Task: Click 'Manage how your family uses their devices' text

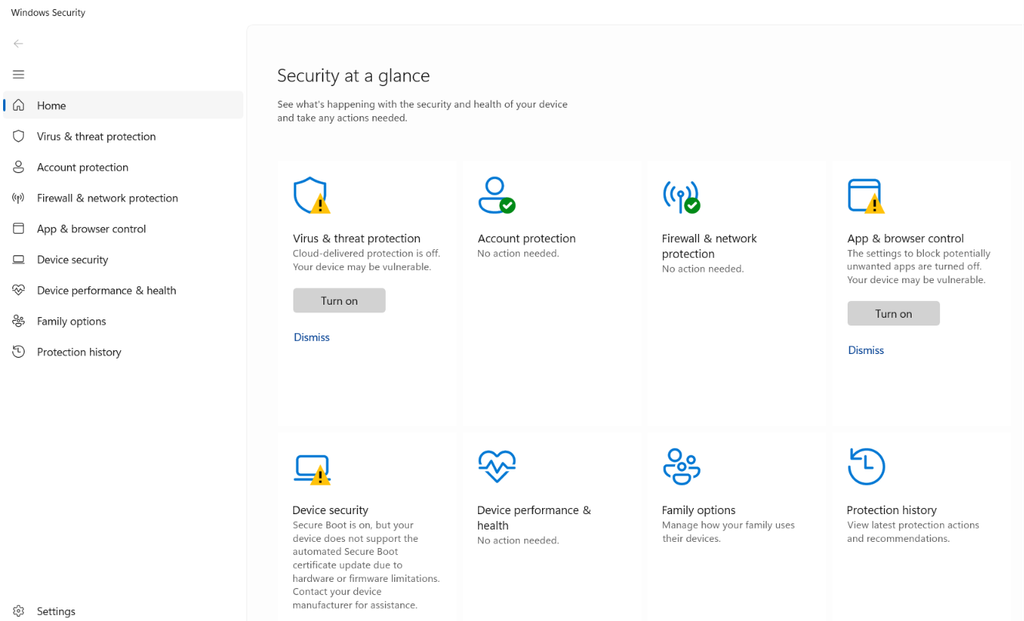Action: click(x=728, y=532)
